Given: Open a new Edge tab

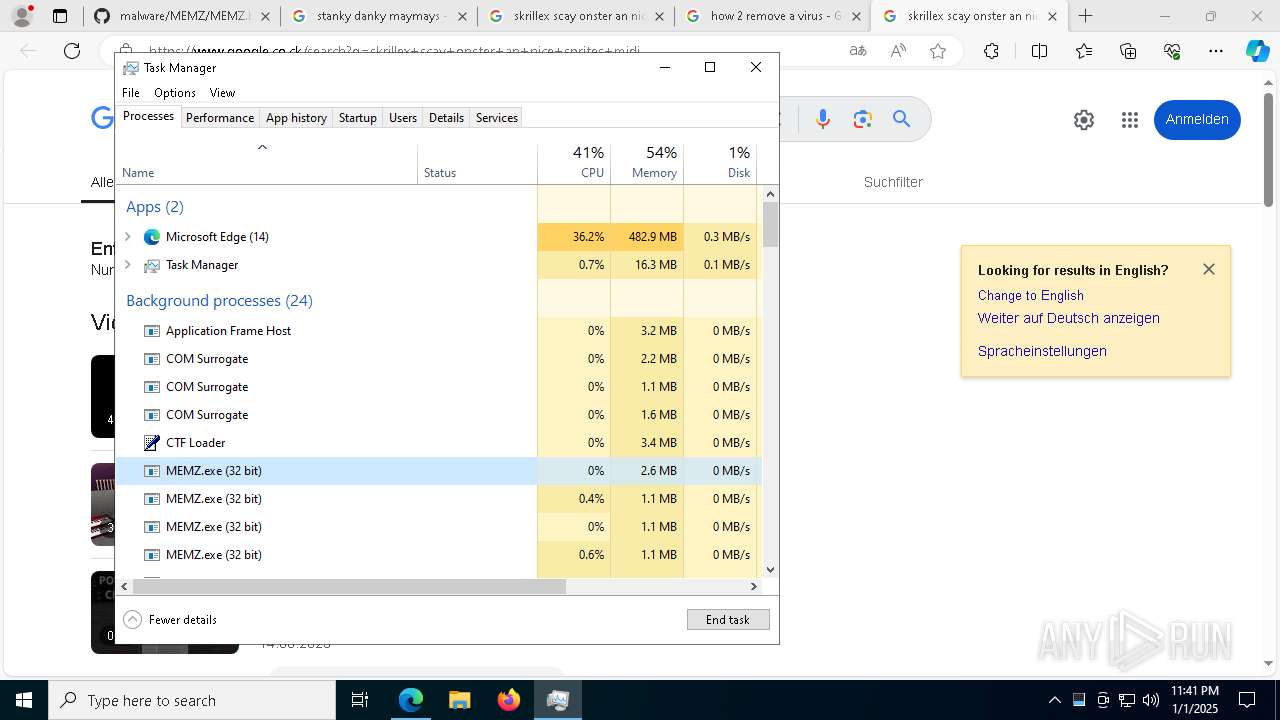Looking at the screenshot, I should [x=1085, y=16].
